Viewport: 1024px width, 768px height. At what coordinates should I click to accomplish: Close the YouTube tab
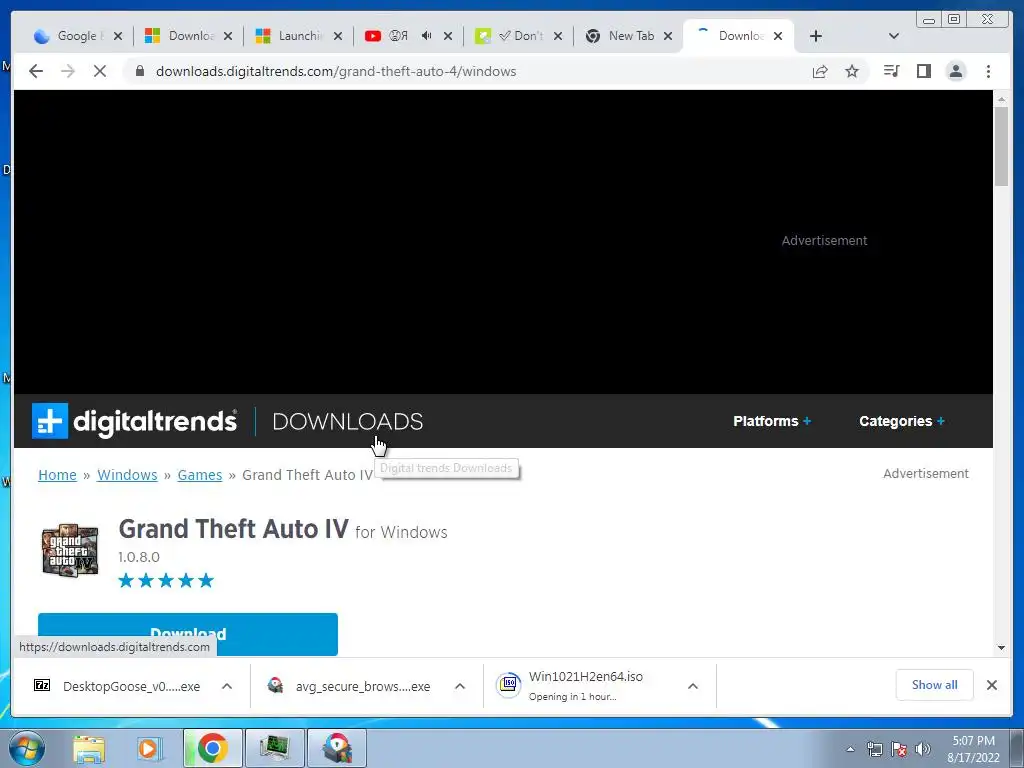tap(448, 36)
